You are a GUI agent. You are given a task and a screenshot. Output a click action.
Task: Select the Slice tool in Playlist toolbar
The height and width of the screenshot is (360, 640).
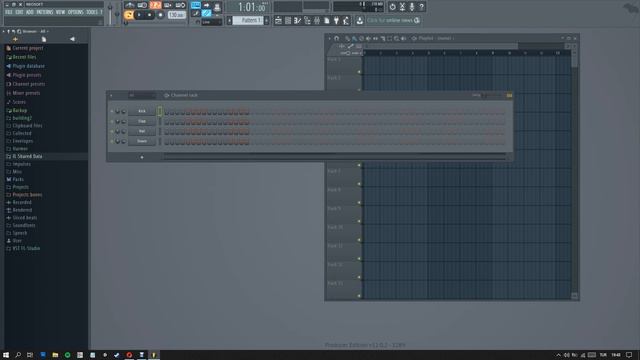[x=382, y=38]
